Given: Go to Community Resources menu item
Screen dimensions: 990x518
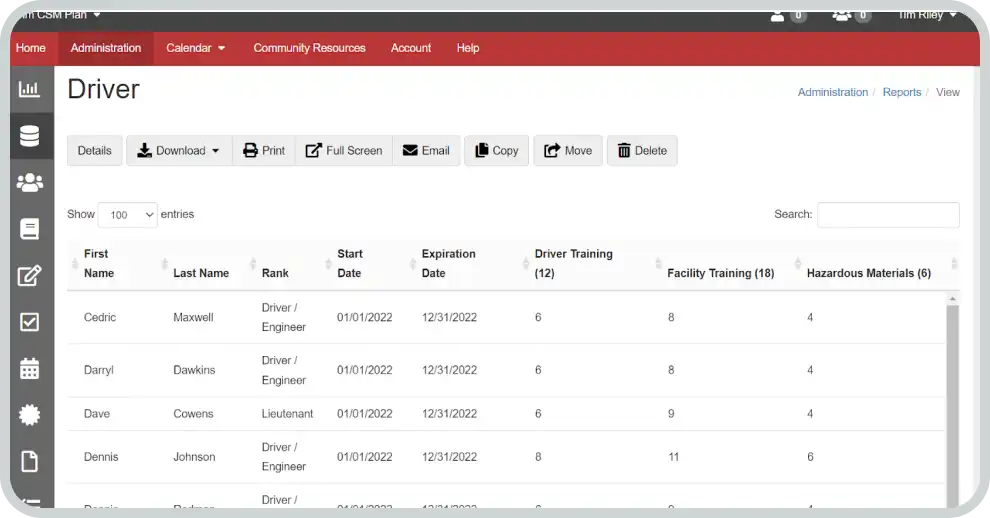Looking at the screenshot, I should [x=309, y=48].
